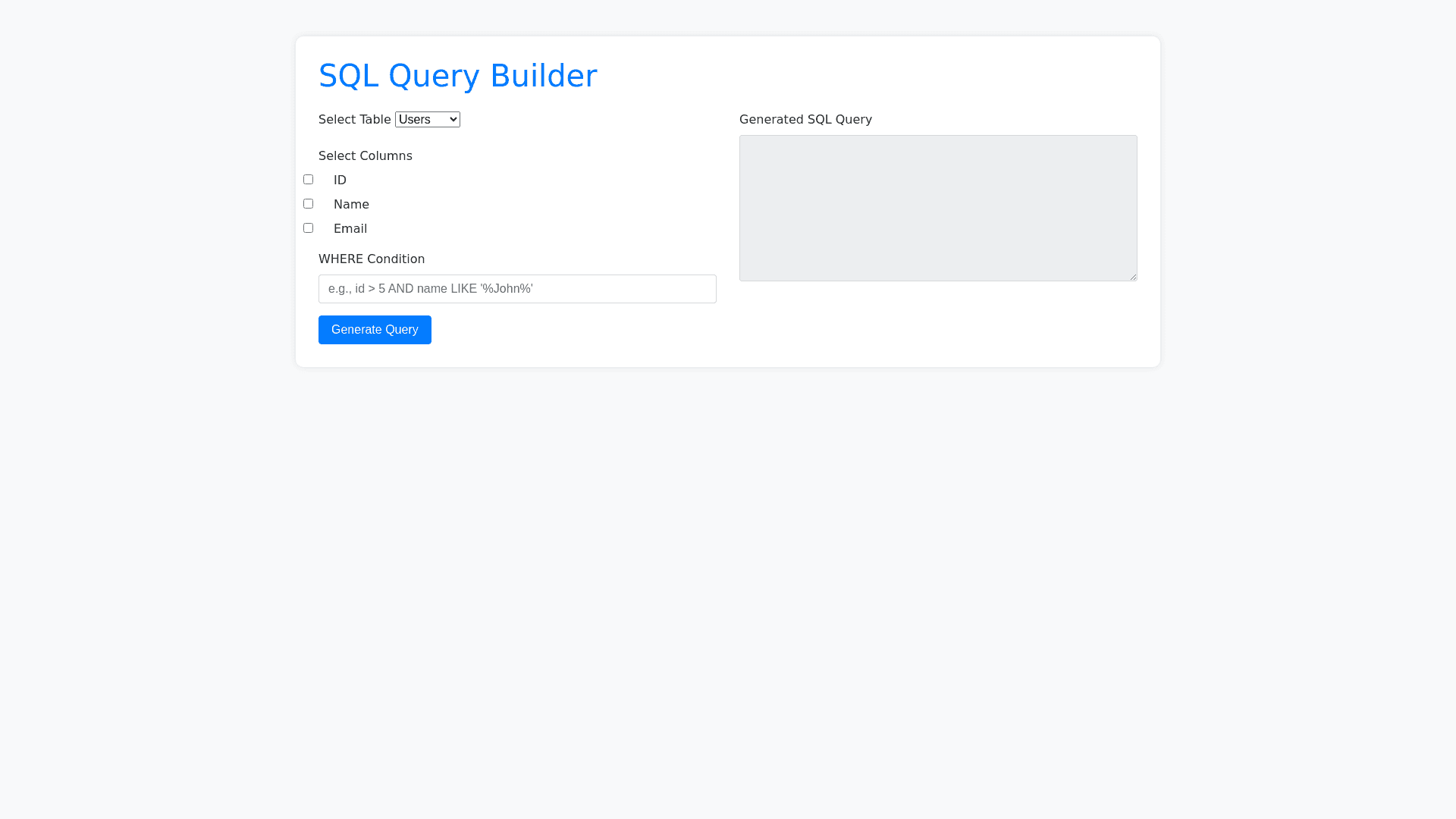Click inside the Generated SQL Query textarea
This screenshot has width=1456, height=819.
[938, 208]
